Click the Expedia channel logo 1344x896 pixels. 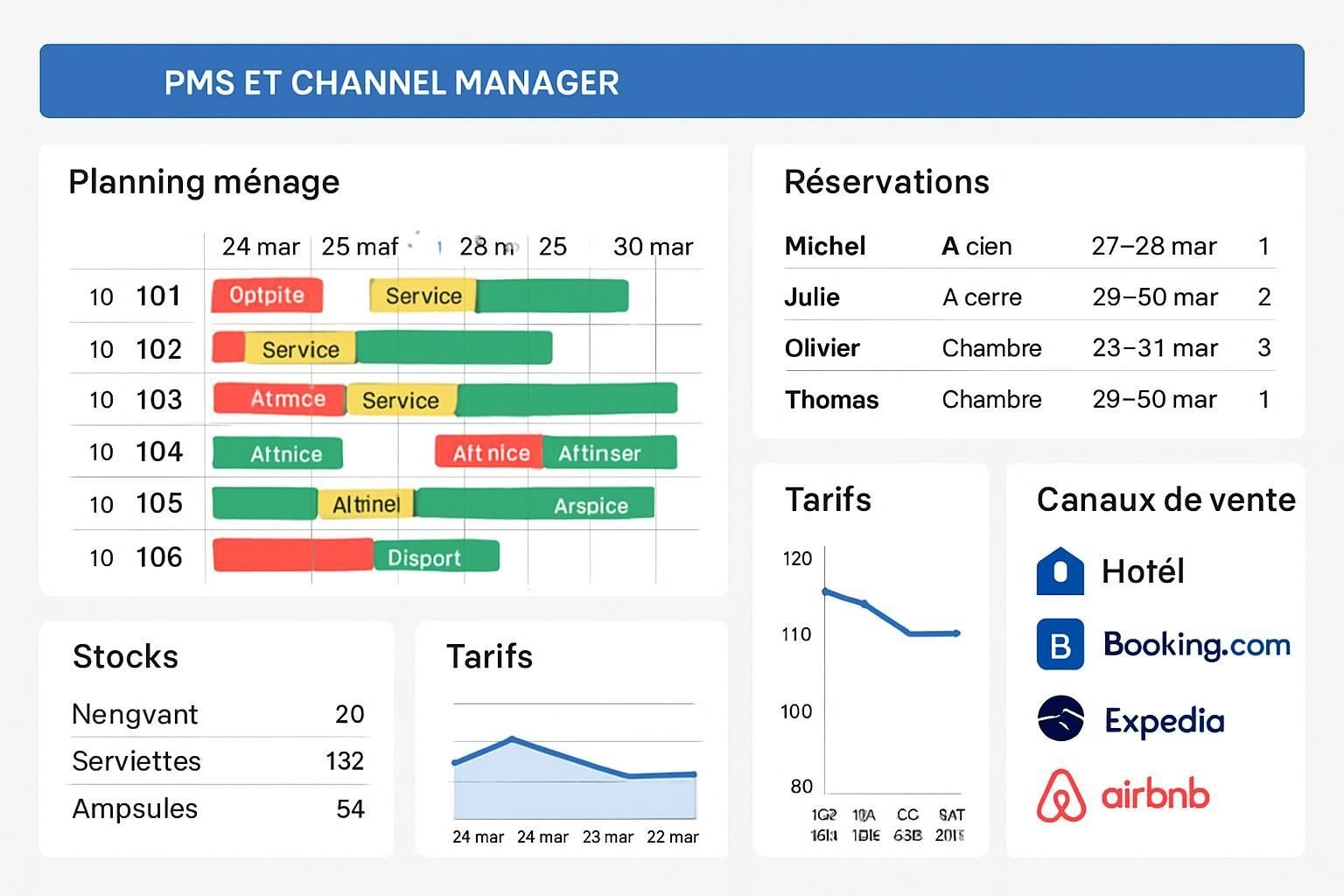(x=1059, y=719)
